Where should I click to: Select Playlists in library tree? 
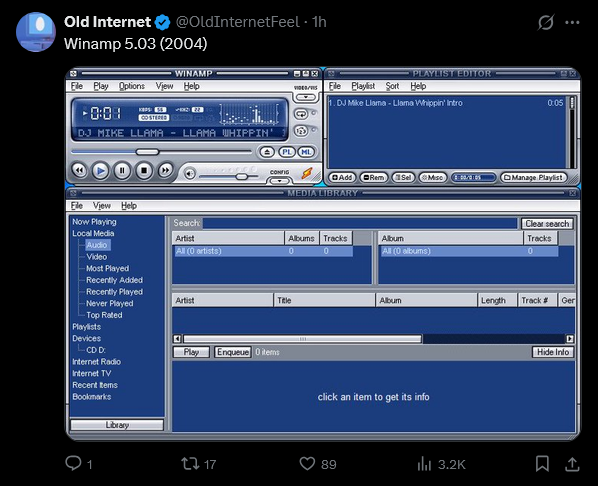coord(87,327)
